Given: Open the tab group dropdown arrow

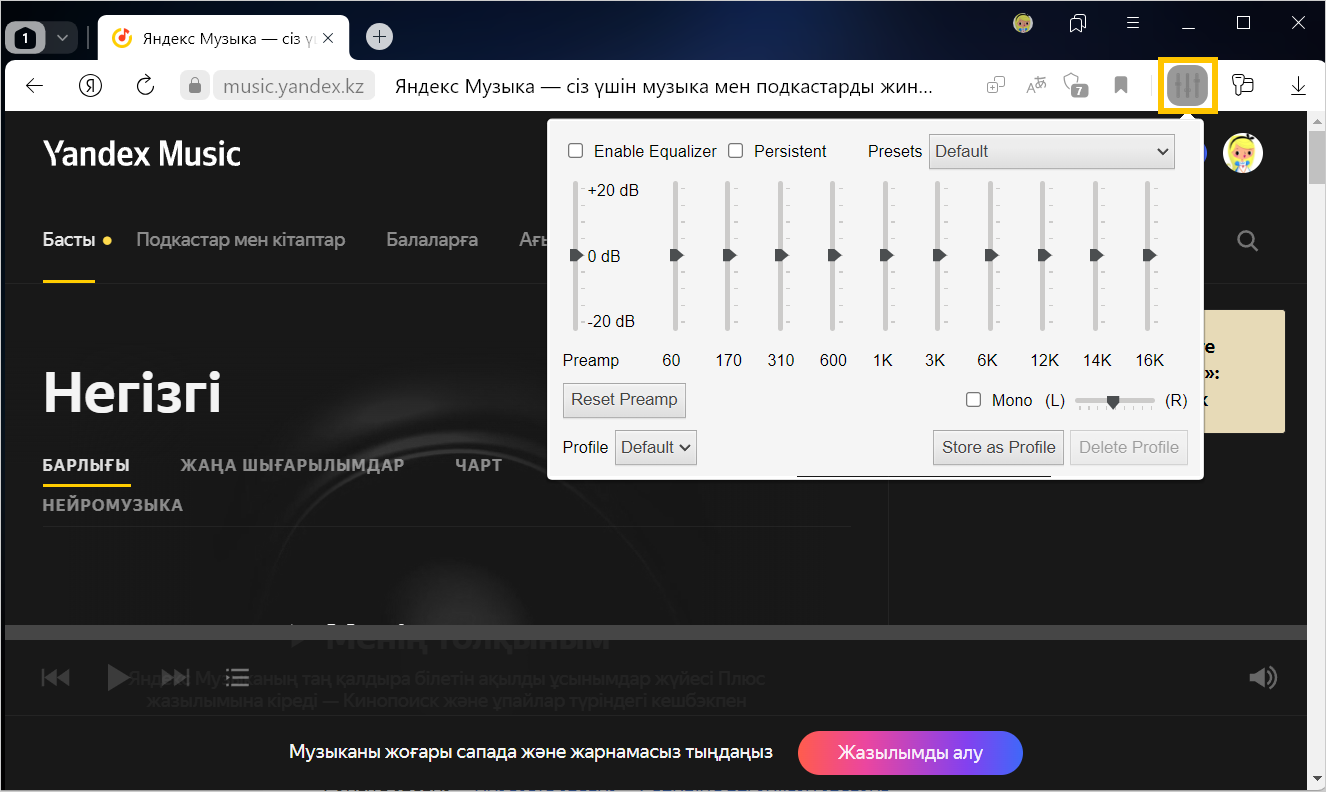Looking at the screenshot, I should 62,38.
